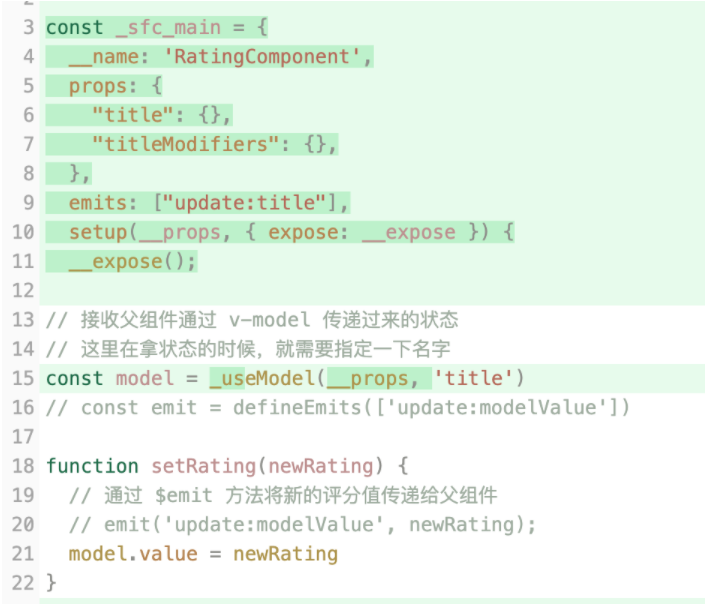Click the props keyword on line 5
This screenshot has height=604, width=708.
[98, 86]
